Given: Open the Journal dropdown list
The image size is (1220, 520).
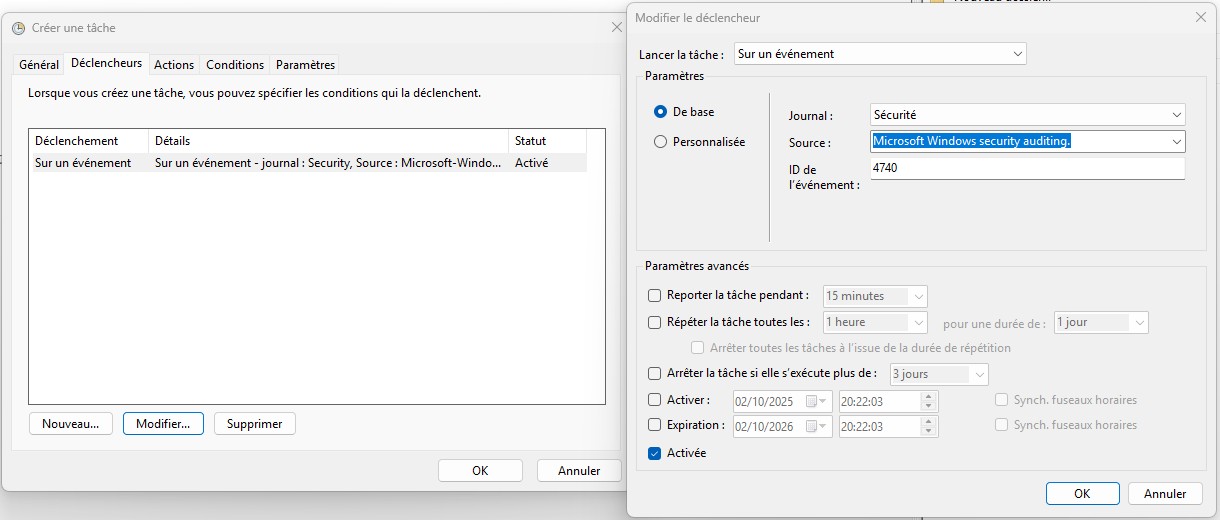Looking at the screenshot, I should click(1176, 115).
